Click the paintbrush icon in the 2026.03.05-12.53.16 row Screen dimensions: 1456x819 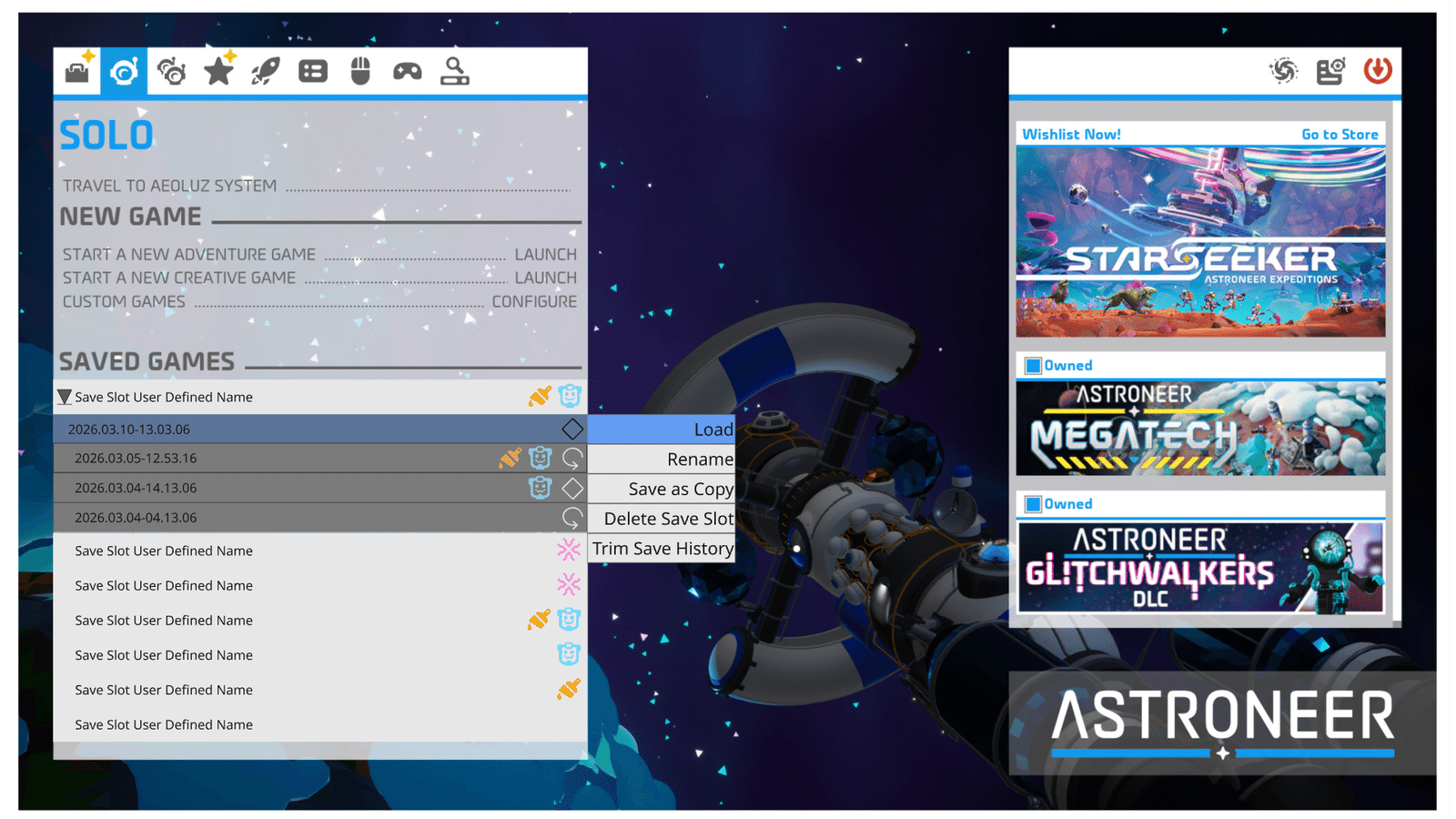click(x=510, y=458)
